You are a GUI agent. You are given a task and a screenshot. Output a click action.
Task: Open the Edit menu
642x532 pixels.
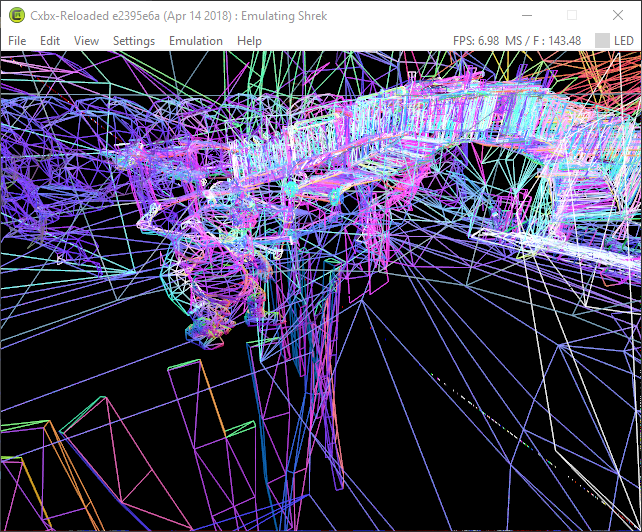pos(50,41)
